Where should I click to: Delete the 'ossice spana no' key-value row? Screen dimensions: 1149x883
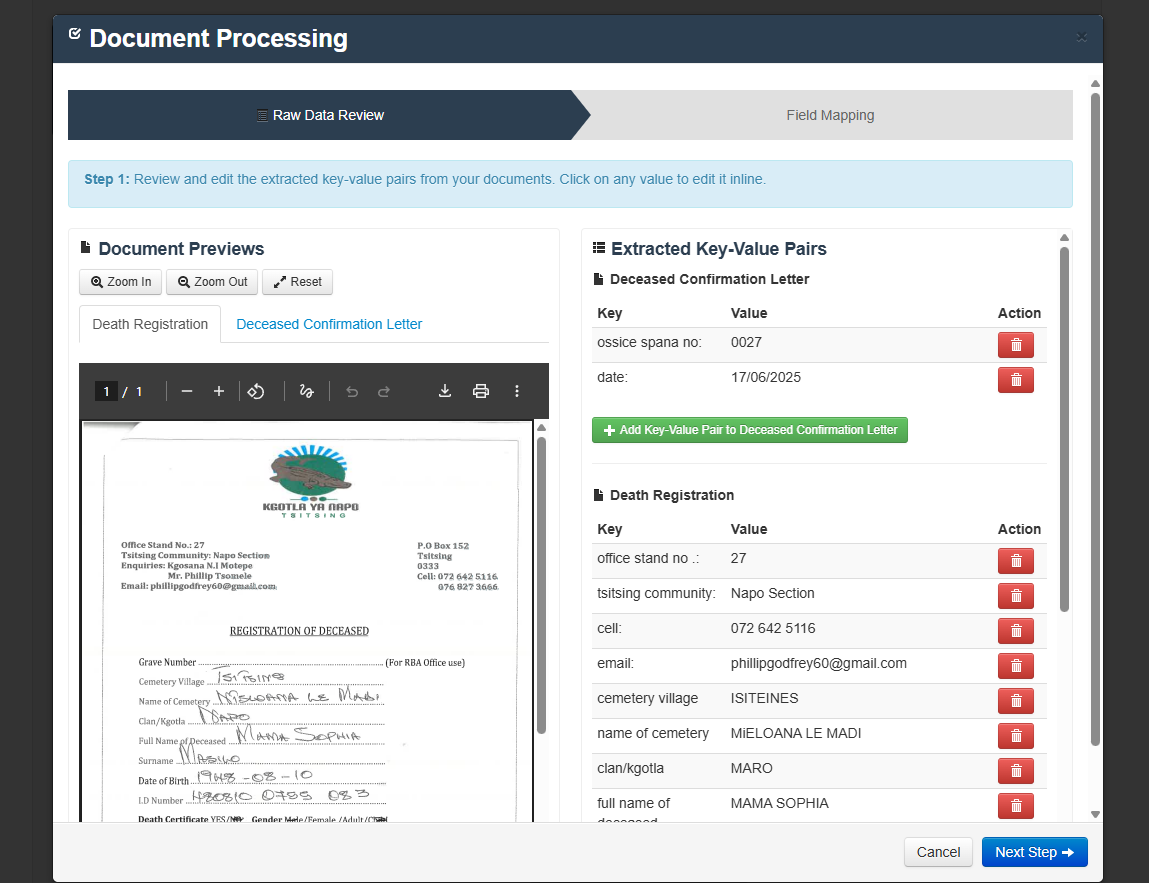[x=1015, y=345]
